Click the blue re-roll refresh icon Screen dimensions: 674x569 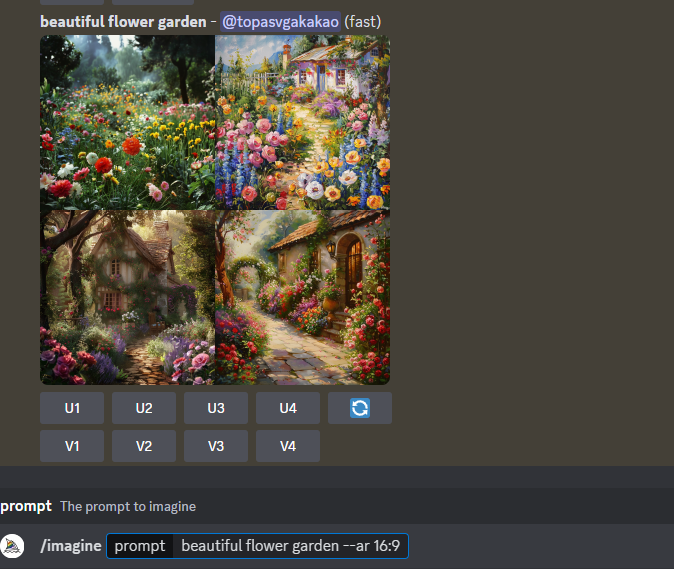point(360,408)
